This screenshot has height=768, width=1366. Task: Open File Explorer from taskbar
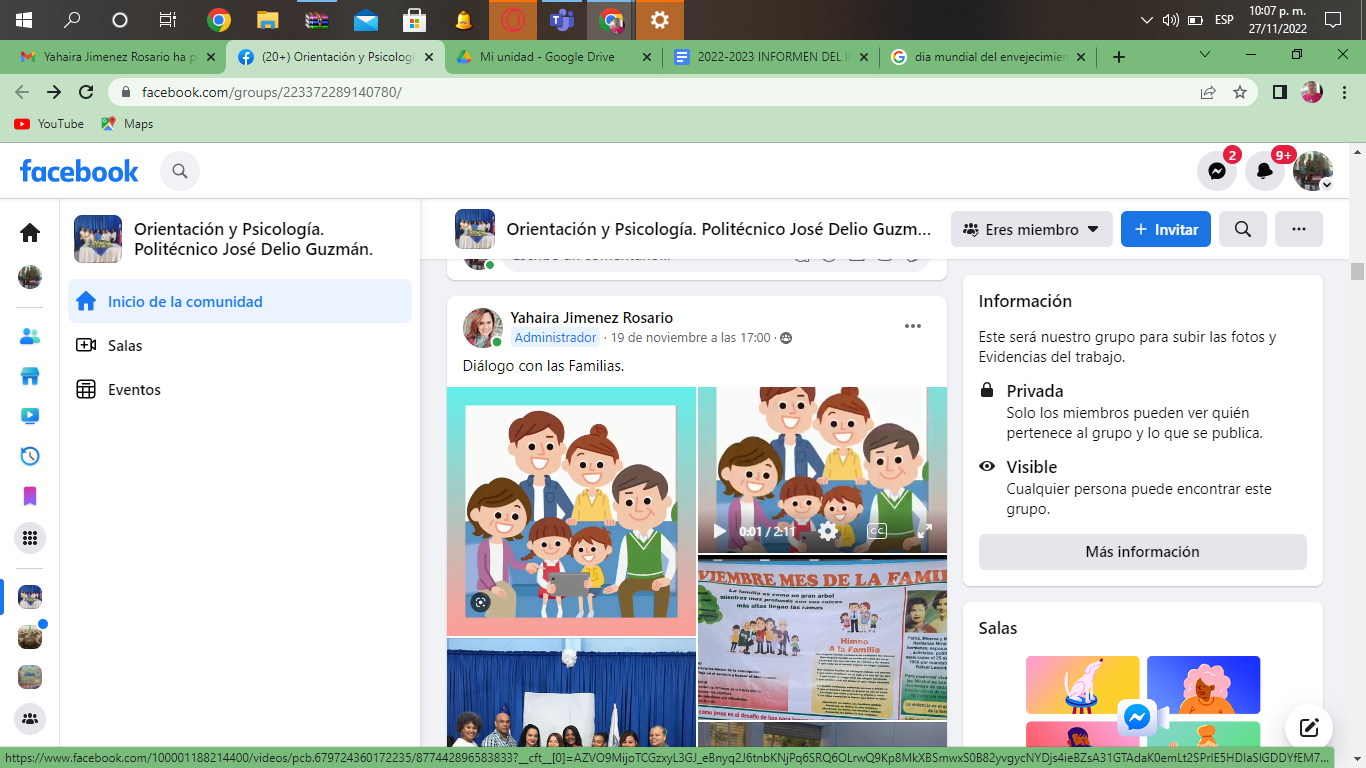click(x=267, y=19)
